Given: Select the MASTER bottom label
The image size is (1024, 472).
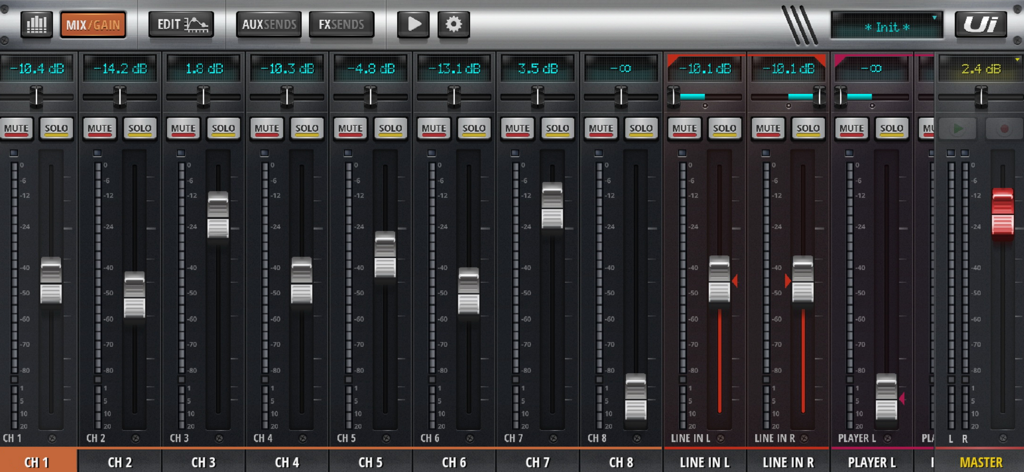Looking at the screenshot, I should click(x=980, y=462).
